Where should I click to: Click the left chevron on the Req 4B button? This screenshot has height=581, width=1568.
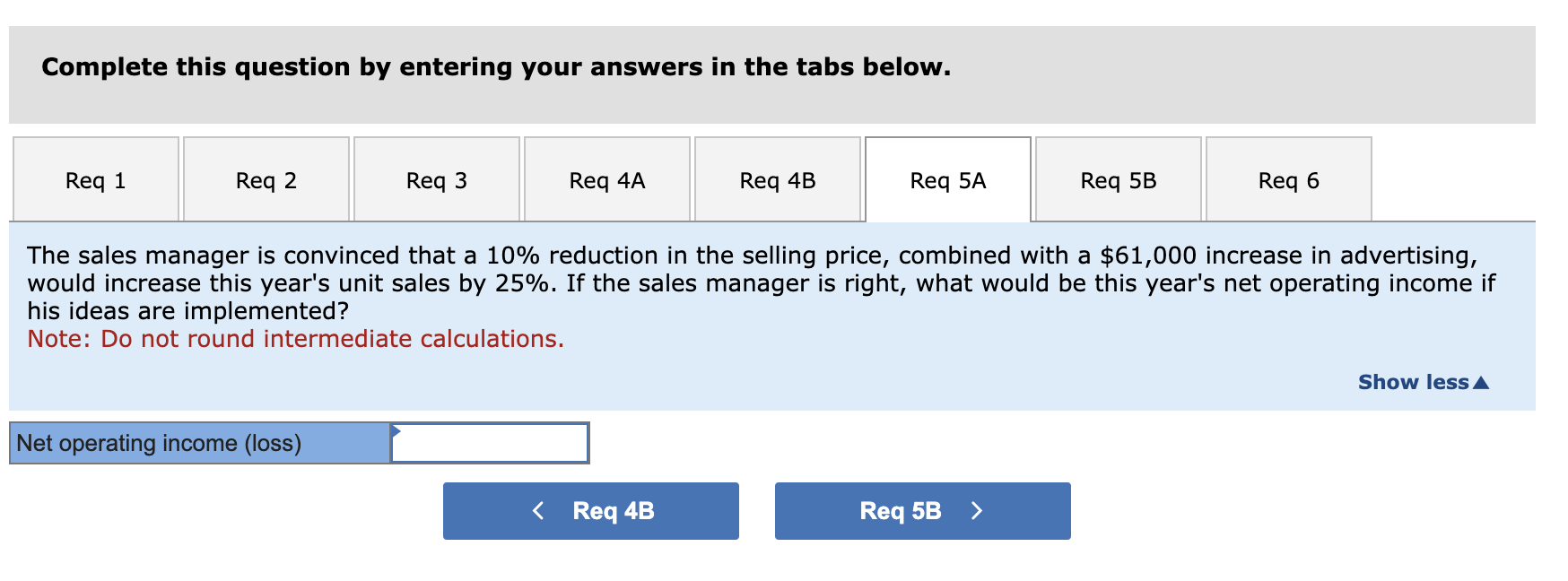point(538,510)
